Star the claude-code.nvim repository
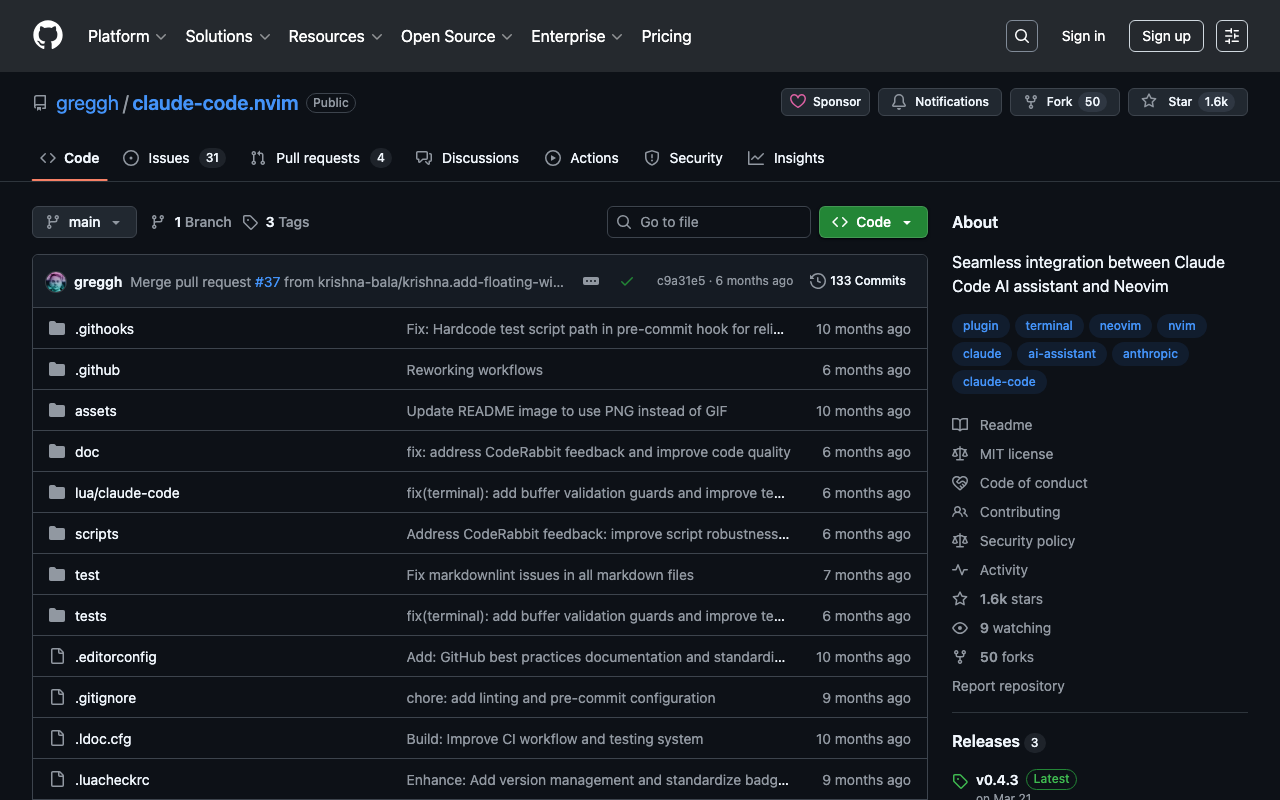 (x=1169, y=102)
